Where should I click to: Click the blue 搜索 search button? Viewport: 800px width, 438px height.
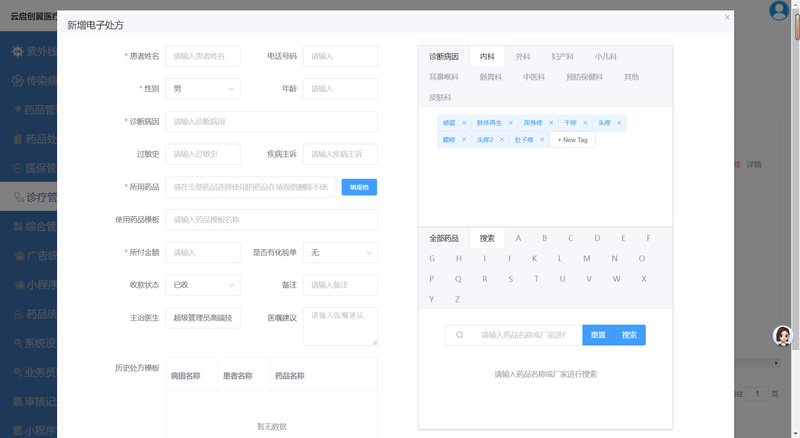[x=629, y=335]
